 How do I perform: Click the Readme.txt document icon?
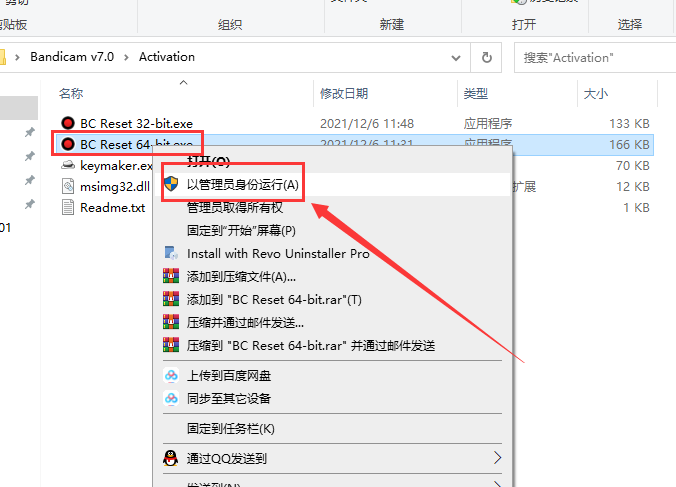point(68,208)
